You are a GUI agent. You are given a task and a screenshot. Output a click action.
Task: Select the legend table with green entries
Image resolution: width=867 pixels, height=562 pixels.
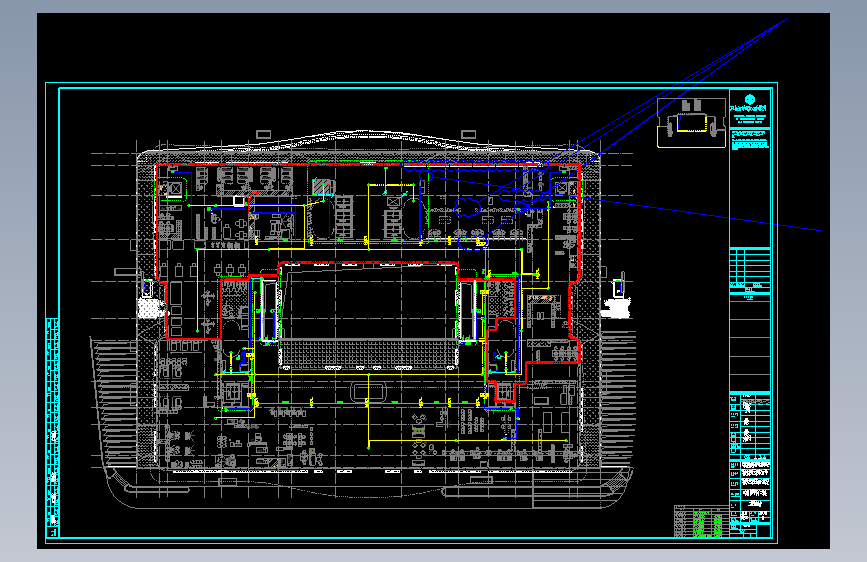point(701,521)
